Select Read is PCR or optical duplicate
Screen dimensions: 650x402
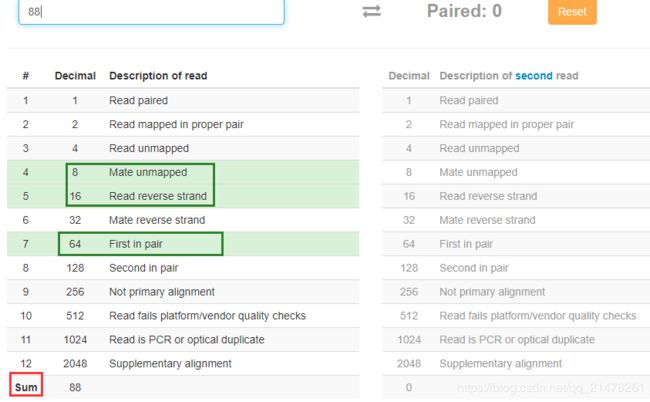183,340
